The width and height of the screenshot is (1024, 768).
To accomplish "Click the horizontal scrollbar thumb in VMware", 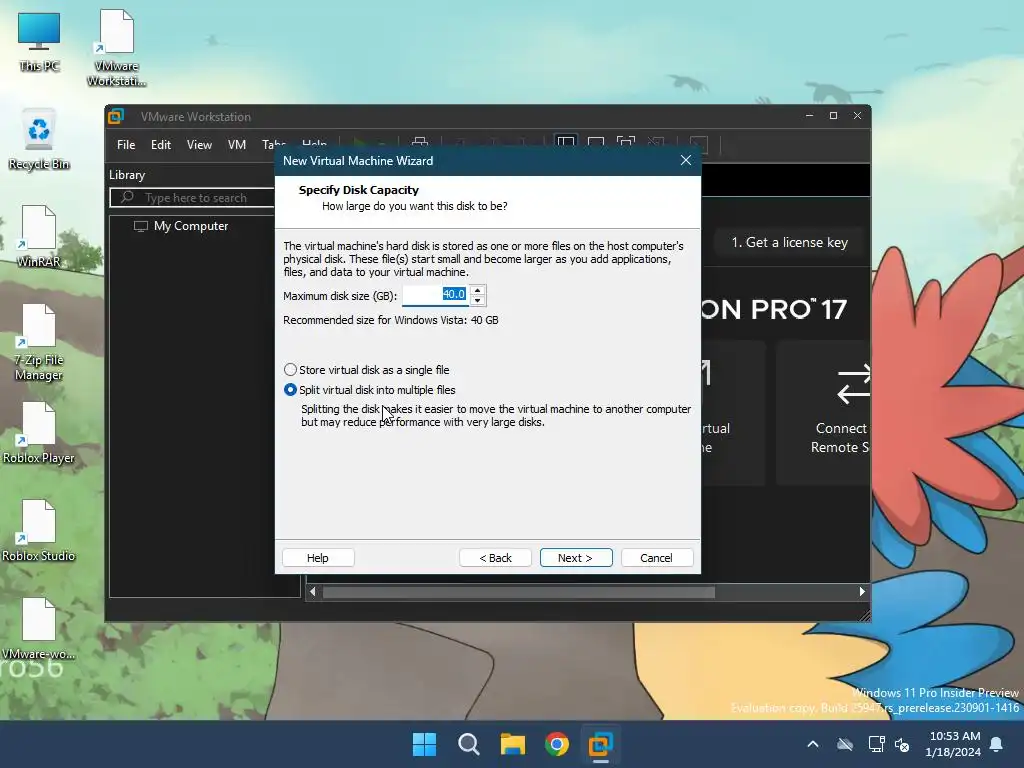I will coord(519,592).
